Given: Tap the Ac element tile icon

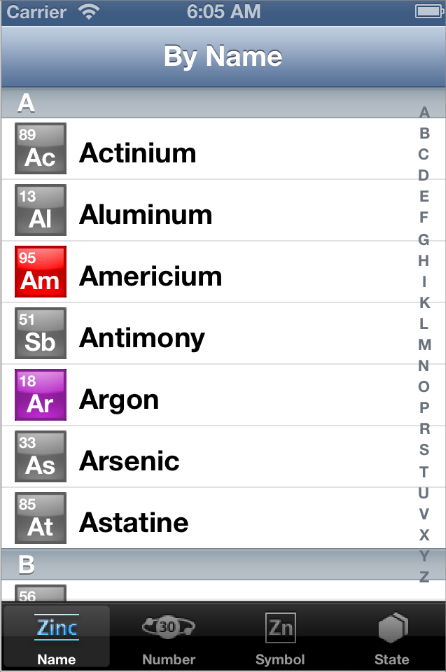Looking at the screenshot, I should [x=41, y=148].
